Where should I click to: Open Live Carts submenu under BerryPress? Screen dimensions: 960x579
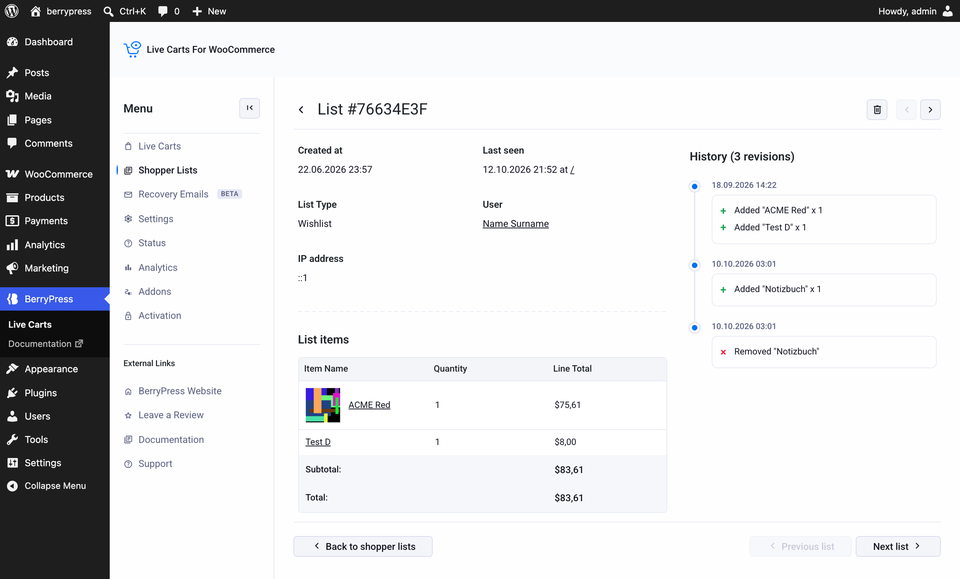[29, 324]
